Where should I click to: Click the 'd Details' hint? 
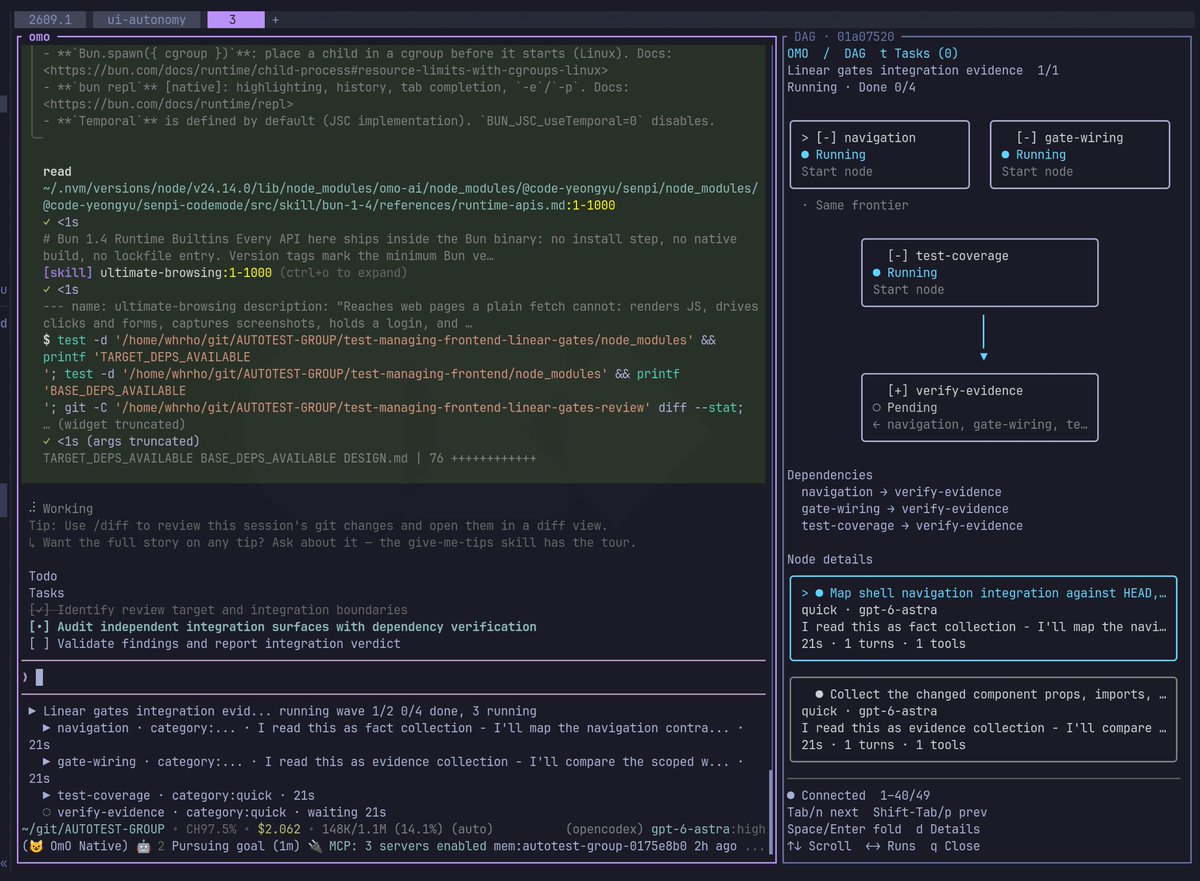[948, 829]
